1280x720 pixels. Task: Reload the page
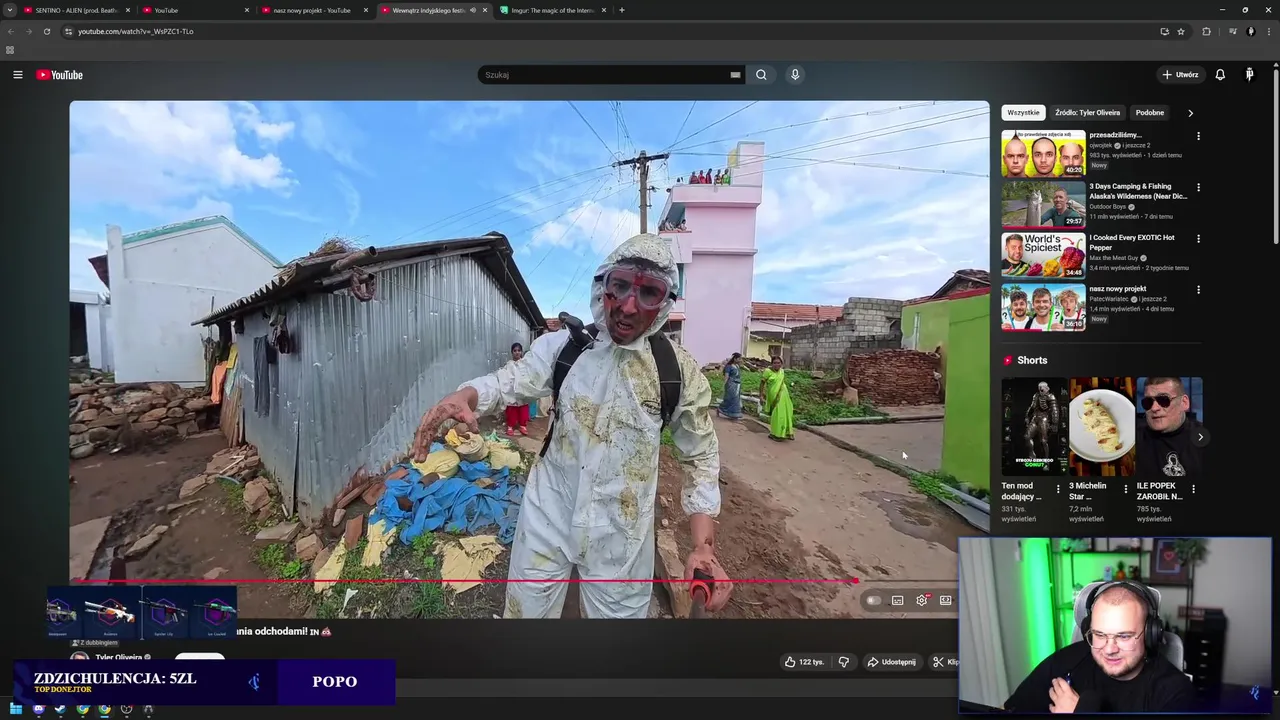46,31
